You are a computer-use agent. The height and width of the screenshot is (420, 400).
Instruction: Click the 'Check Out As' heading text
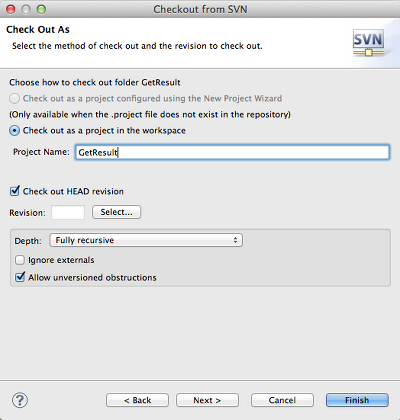click(x=38, y=30)
